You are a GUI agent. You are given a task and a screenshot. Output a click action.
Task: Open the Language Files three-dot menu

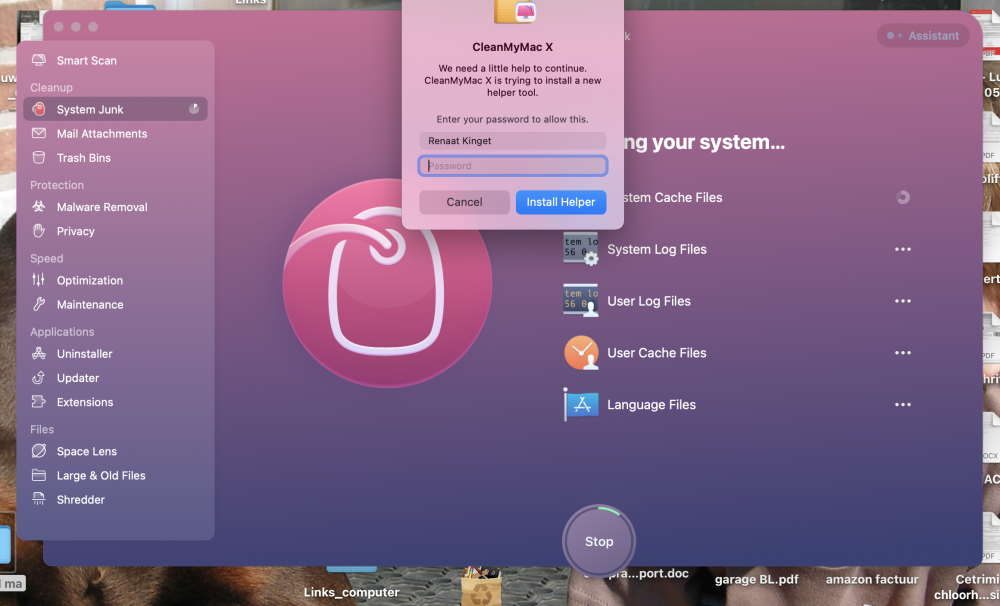[x=903, y=405]
